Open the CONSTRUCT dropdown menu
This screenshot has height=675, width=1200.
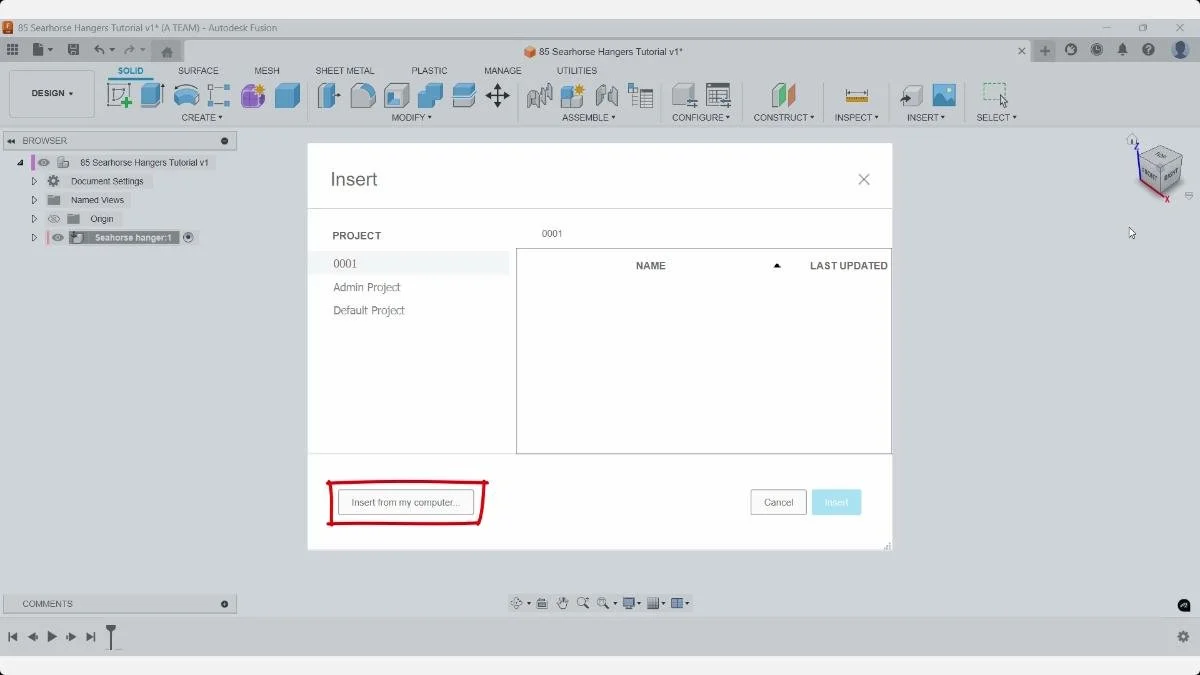784,118
